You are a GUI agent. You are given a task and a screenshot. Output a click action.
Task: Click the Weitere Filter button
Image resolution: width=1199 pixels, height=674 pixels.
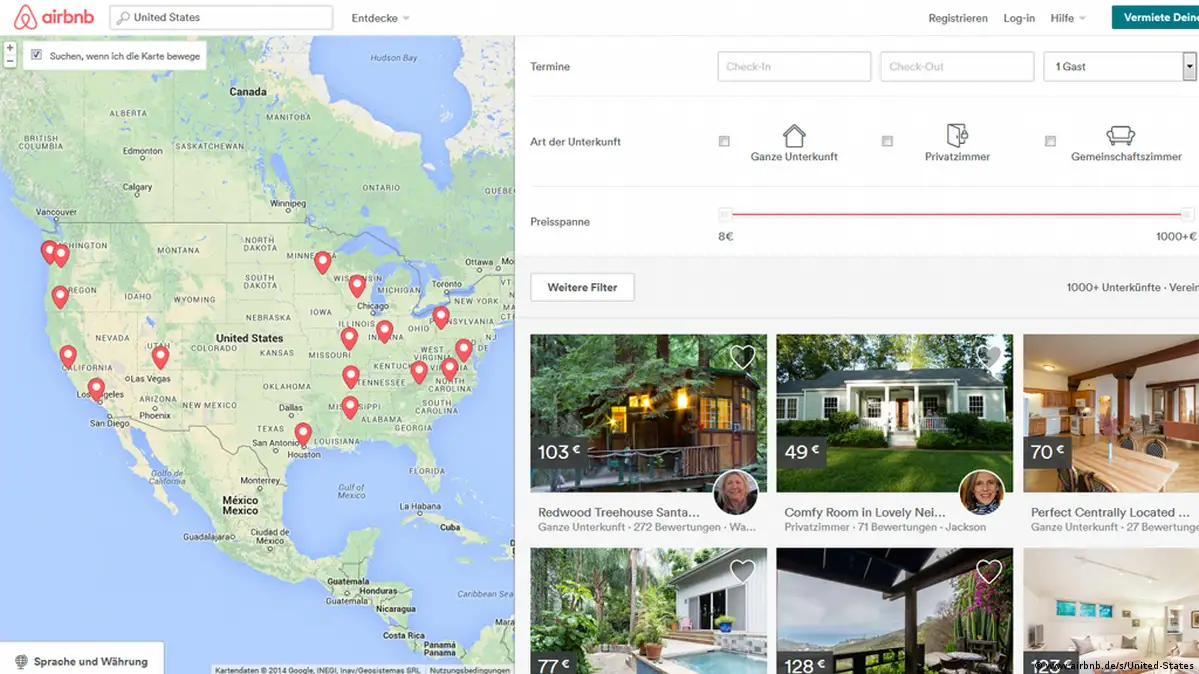(x=582, y=288)
